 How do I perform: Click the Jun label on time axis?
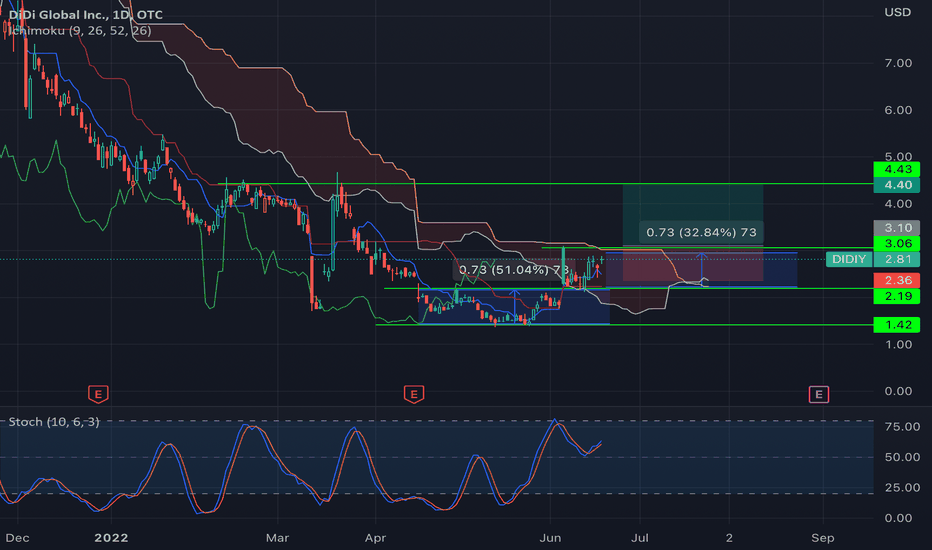click(x=550, y=538)
